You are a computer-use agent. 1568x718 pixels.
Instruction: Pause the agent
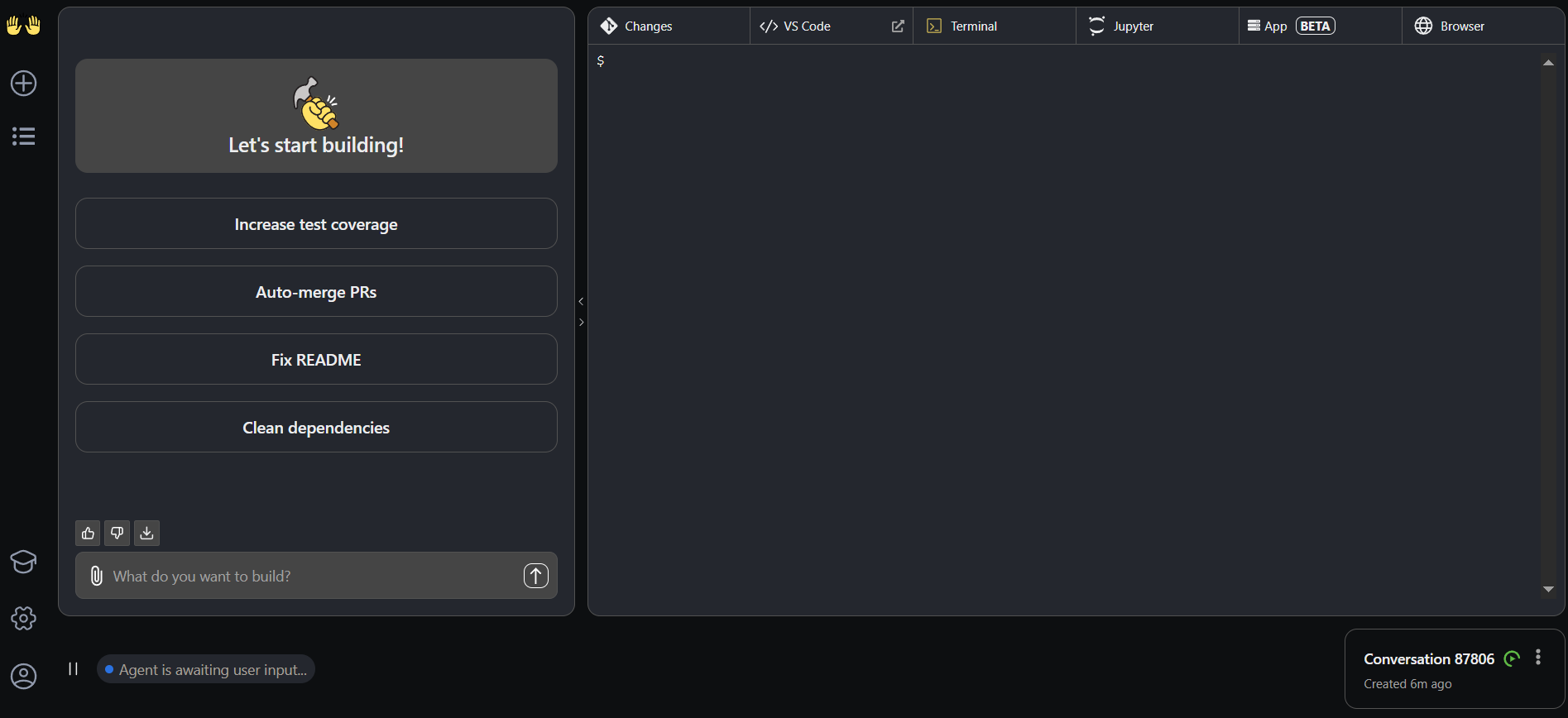pos(73,669)
